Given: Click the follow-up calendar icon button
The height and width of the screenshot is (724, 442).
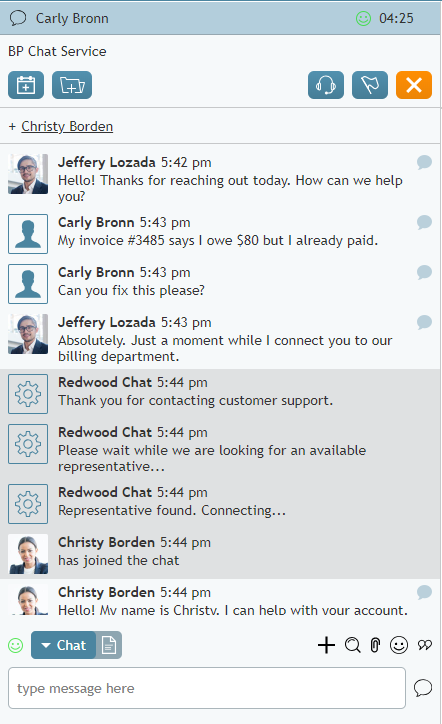Looking at the screenshot, I should click(26, 85).
